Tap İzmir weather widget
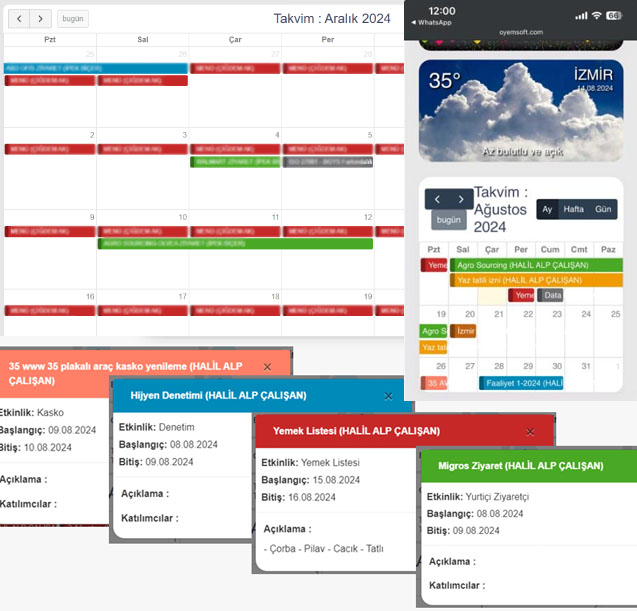This screenshot has width=637, height=611. pyautogui.click(x=520, y=110)
